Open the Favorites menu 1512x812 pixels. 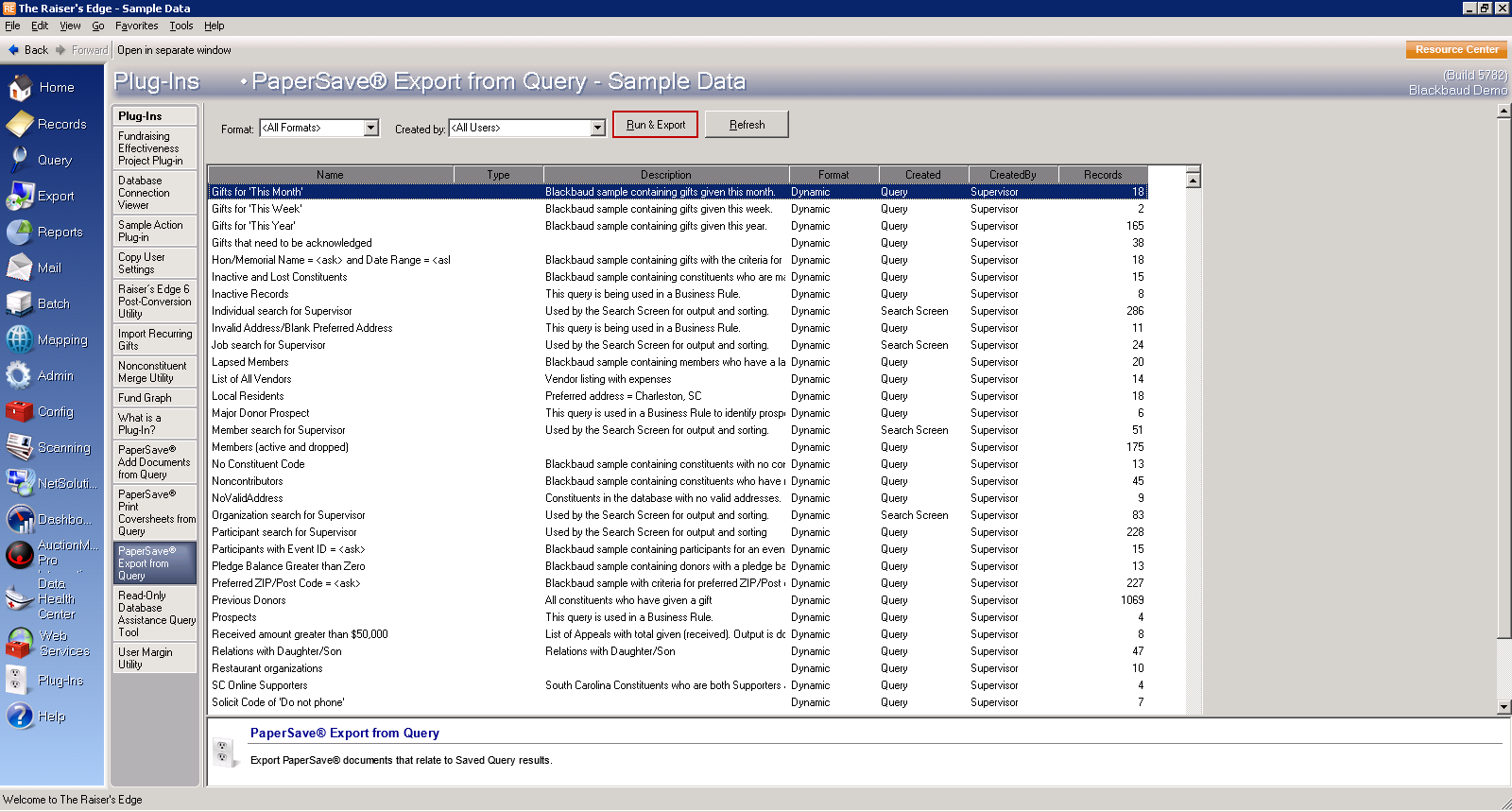tap(137, 26)
